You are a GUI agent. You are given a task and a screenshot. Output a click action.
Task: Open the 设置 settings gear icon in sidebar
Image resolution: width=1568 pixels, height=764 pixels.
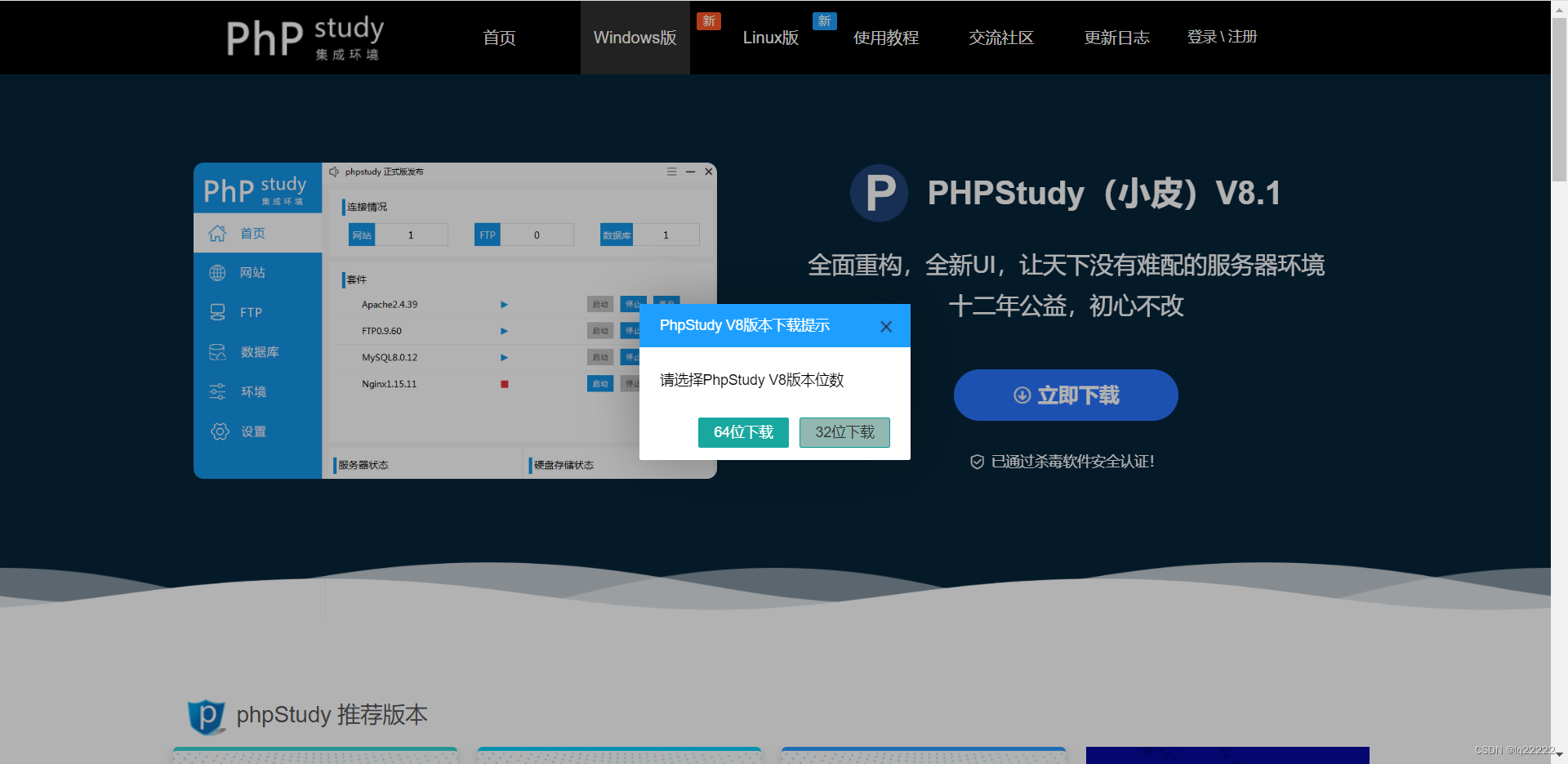pos(219,431)
